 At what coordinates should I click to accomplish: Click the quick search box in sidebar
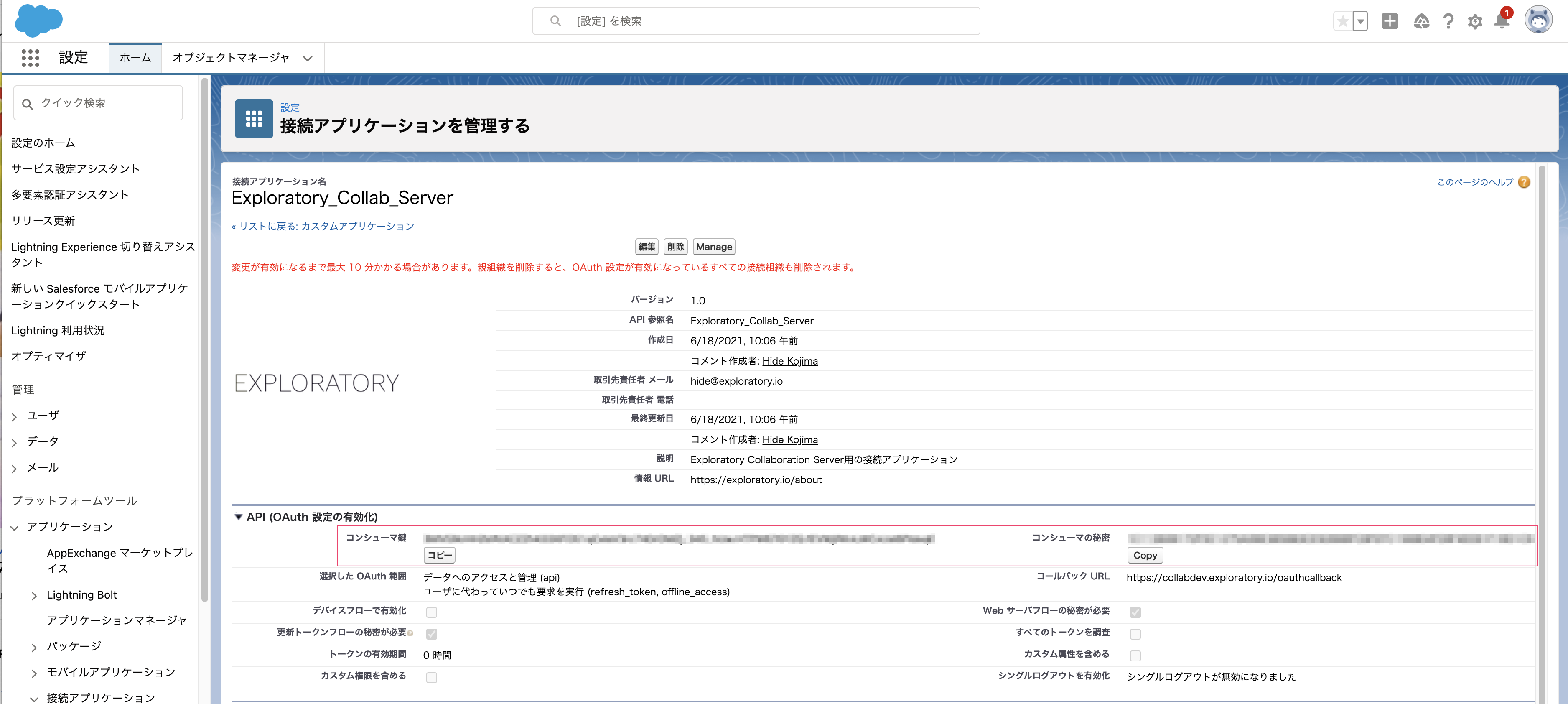click(x=98, y=103)
